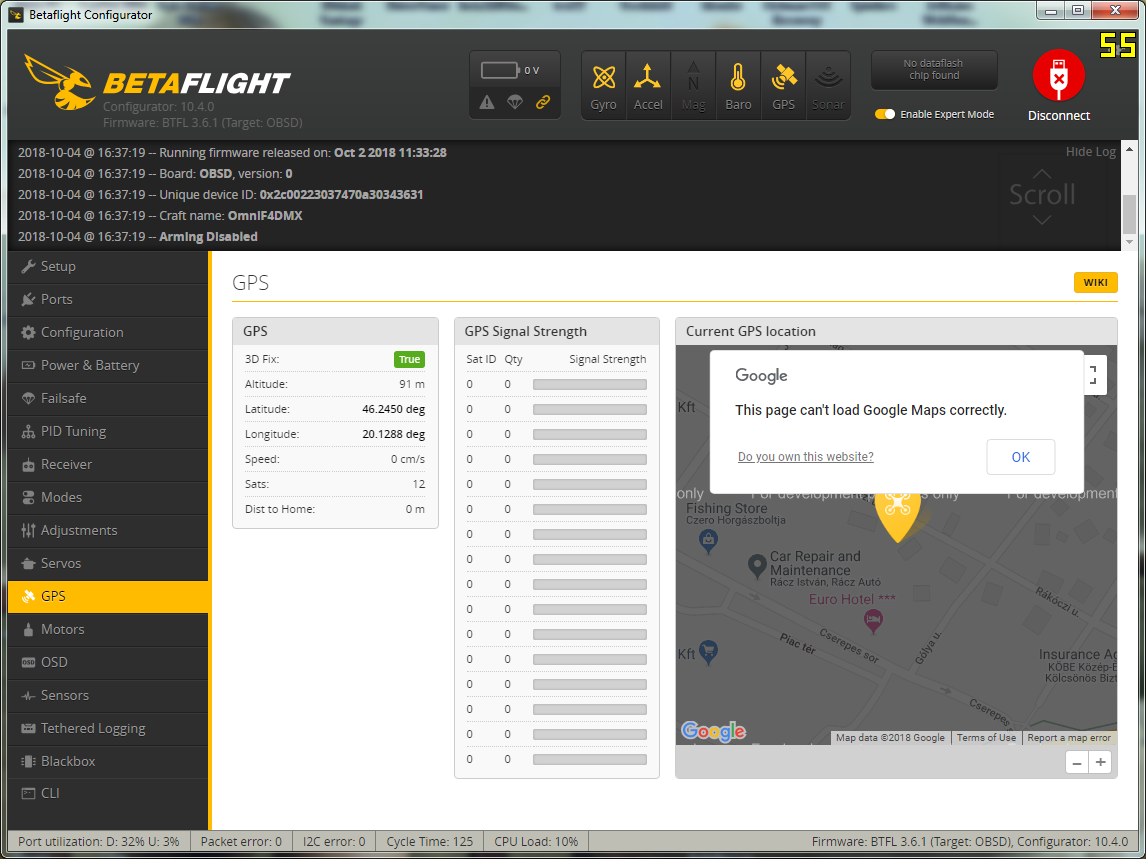
Task: Enable Expert Mode with the toggle switch
Action: coord(885,114)
